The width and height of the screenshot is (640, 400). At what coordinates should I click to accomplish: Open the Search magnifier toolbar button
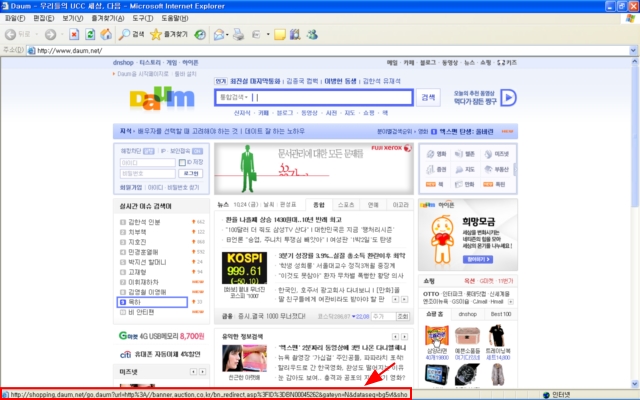131,35
